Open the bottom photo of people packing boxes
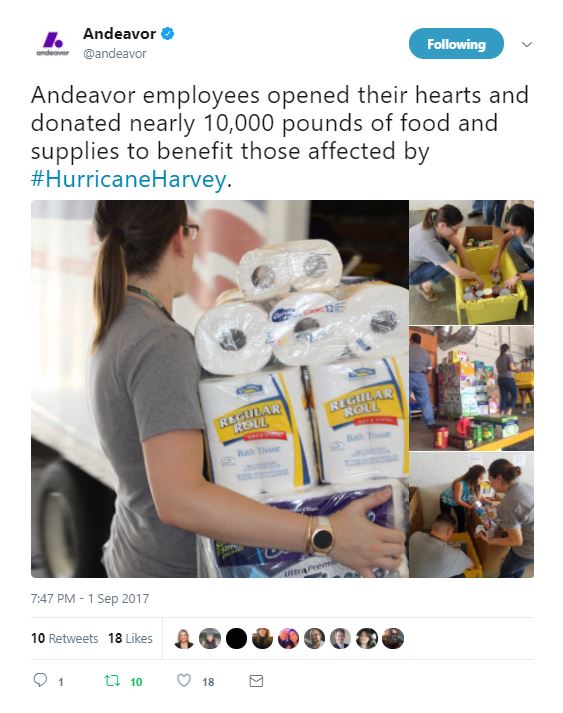Image resolution: width=563 pixels, height=713 pixels. (x=472, y=515)
